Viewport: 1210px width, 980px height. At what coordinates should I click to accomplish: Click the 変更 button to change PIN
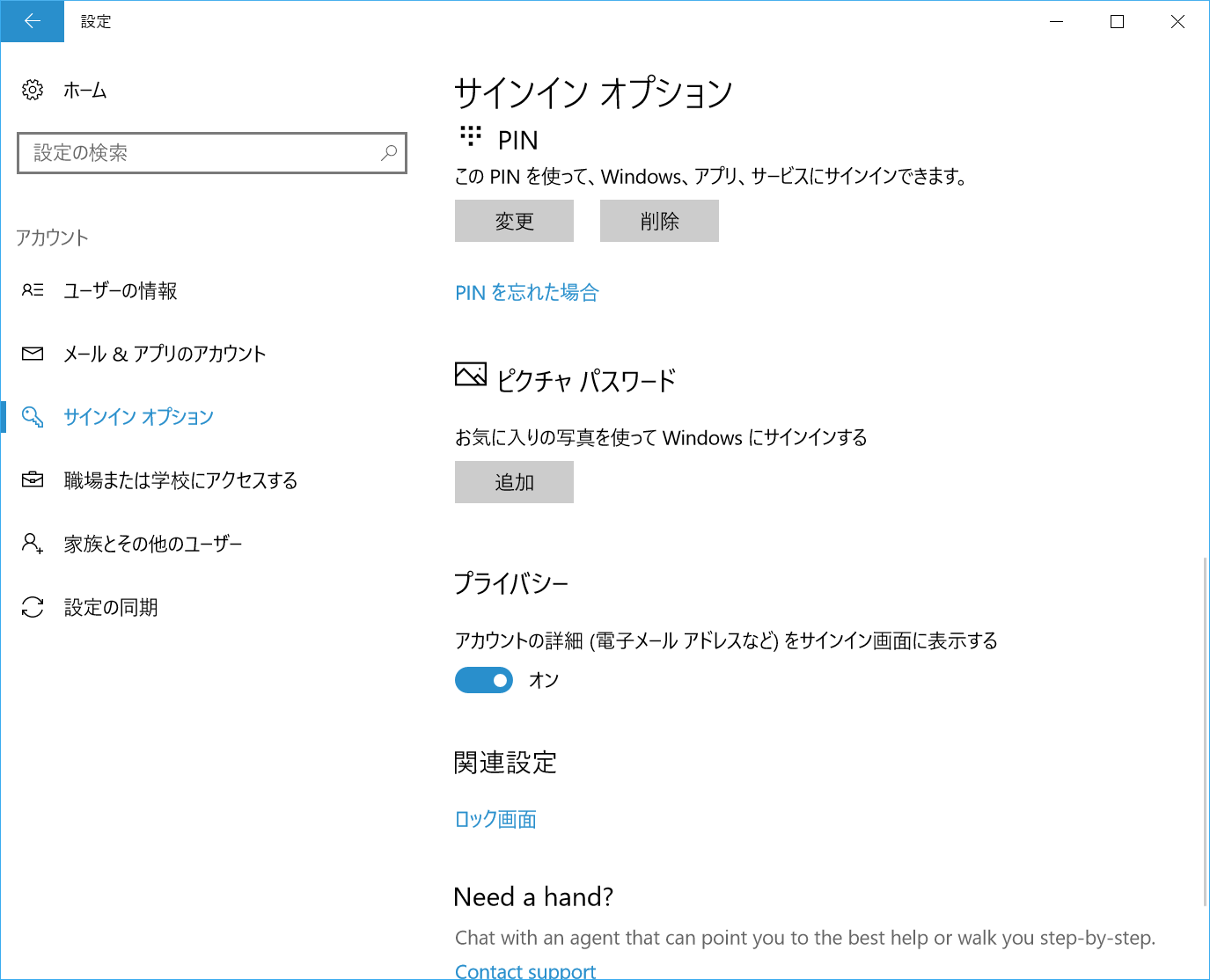[514, 221]
